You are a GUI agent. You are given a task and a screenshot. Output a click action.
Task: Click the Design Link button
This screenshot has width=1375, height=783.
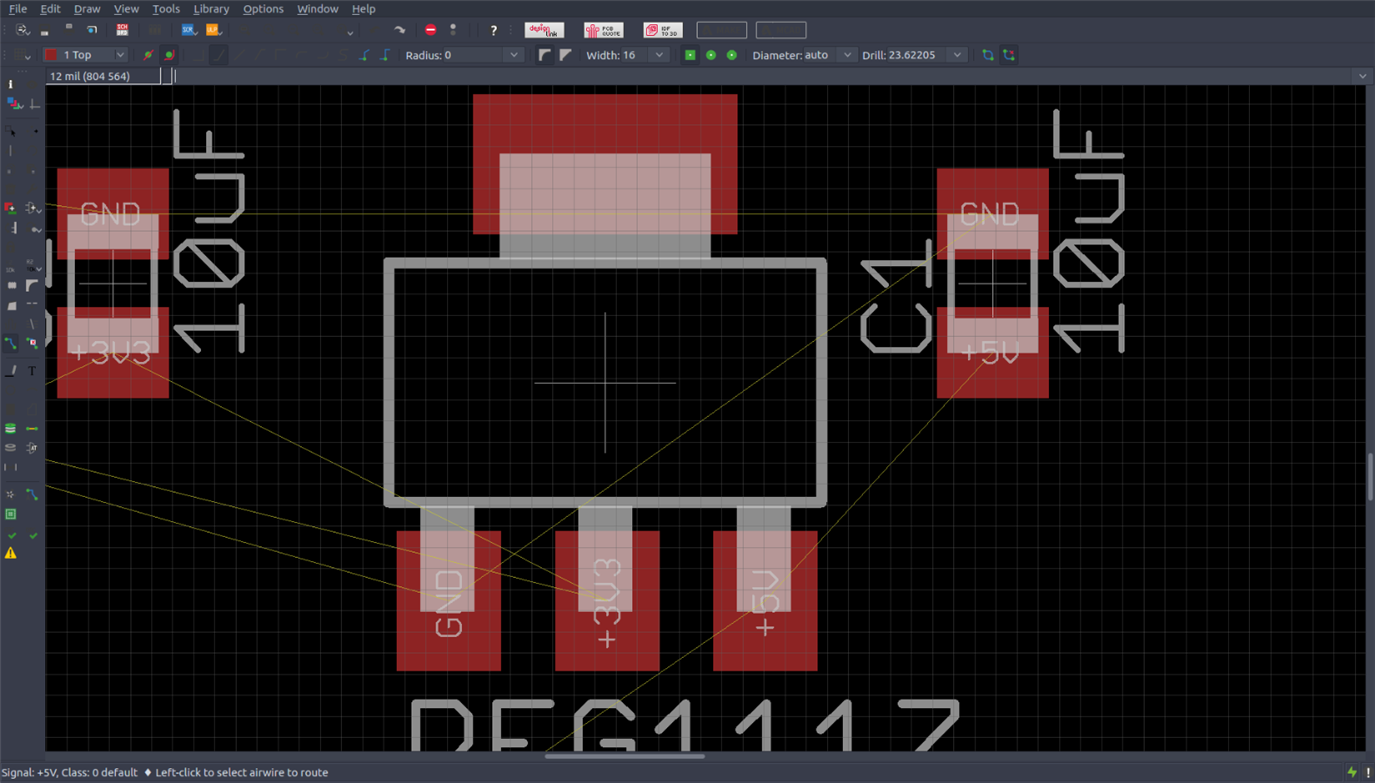pos(544,30)
